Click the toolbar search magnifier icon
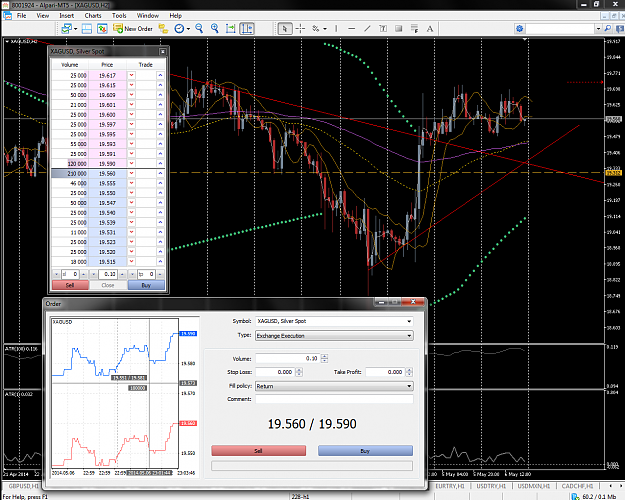 click(607, 29)
